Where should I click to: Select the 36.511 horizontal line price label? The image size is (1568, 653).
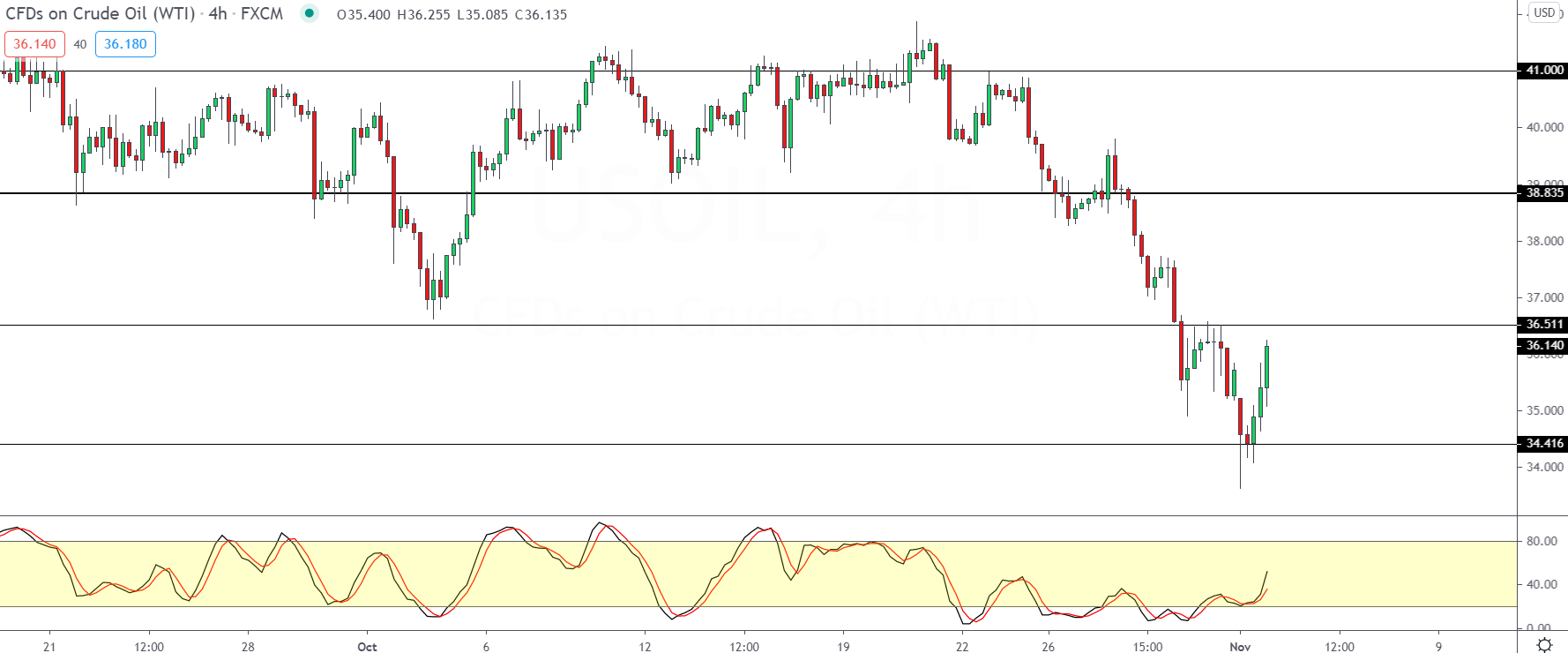coord(1542,325)
